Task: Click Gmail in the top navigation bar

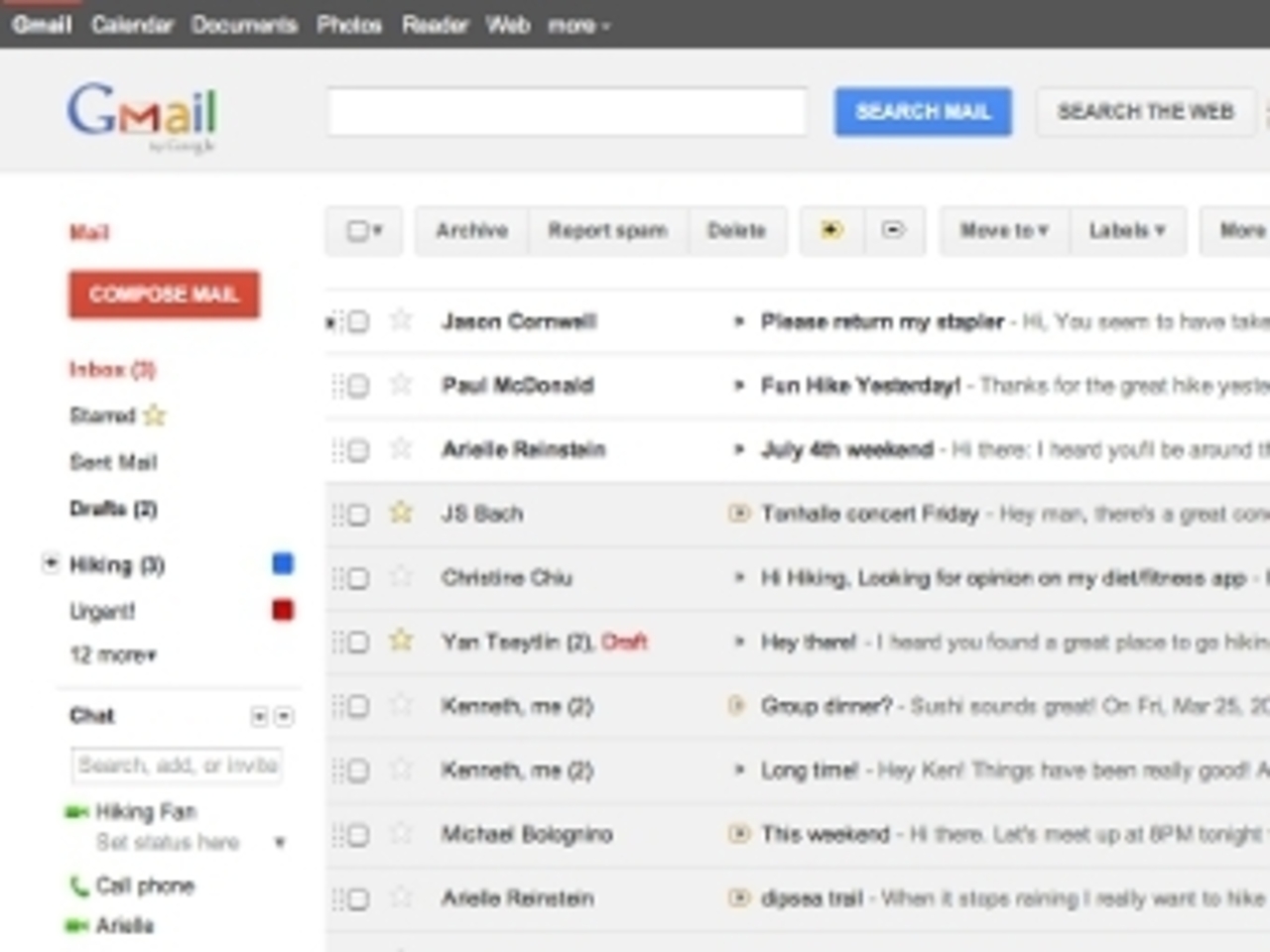Action: click(x=42, y=25)
